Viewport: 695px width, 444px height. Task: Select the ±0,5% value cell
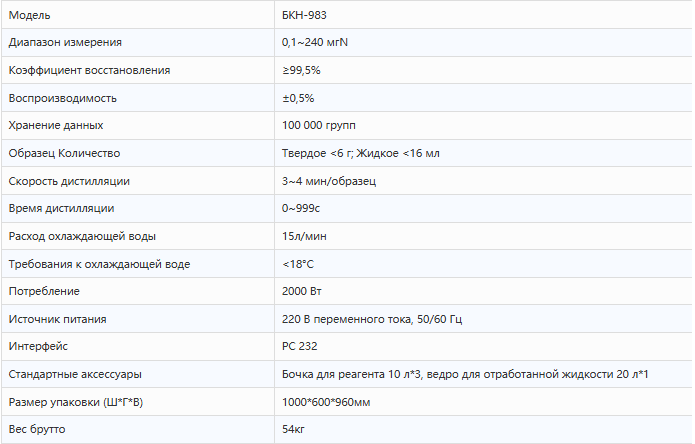pos(299,98)
